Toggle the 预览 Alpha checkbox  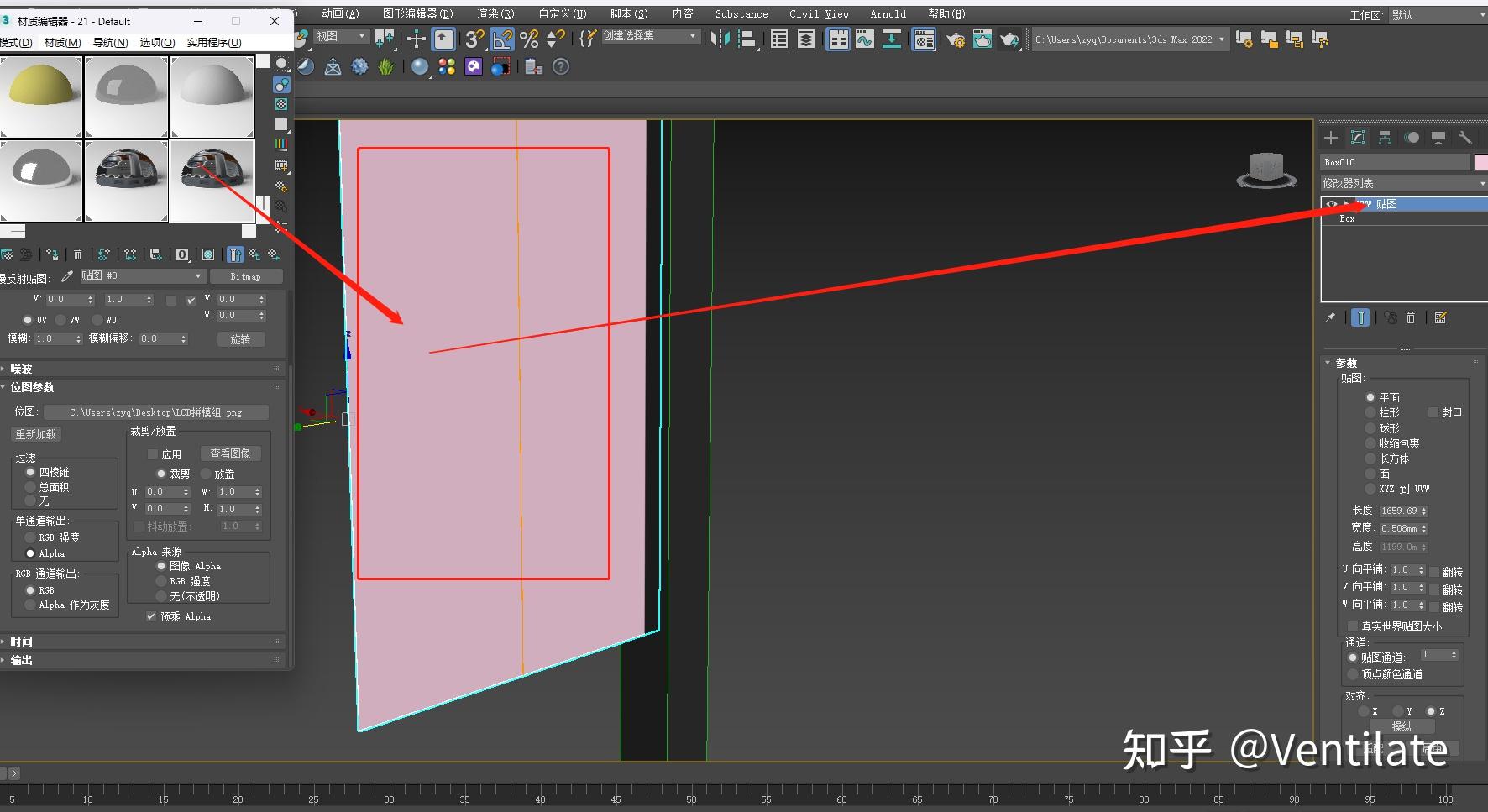(152, 616)
